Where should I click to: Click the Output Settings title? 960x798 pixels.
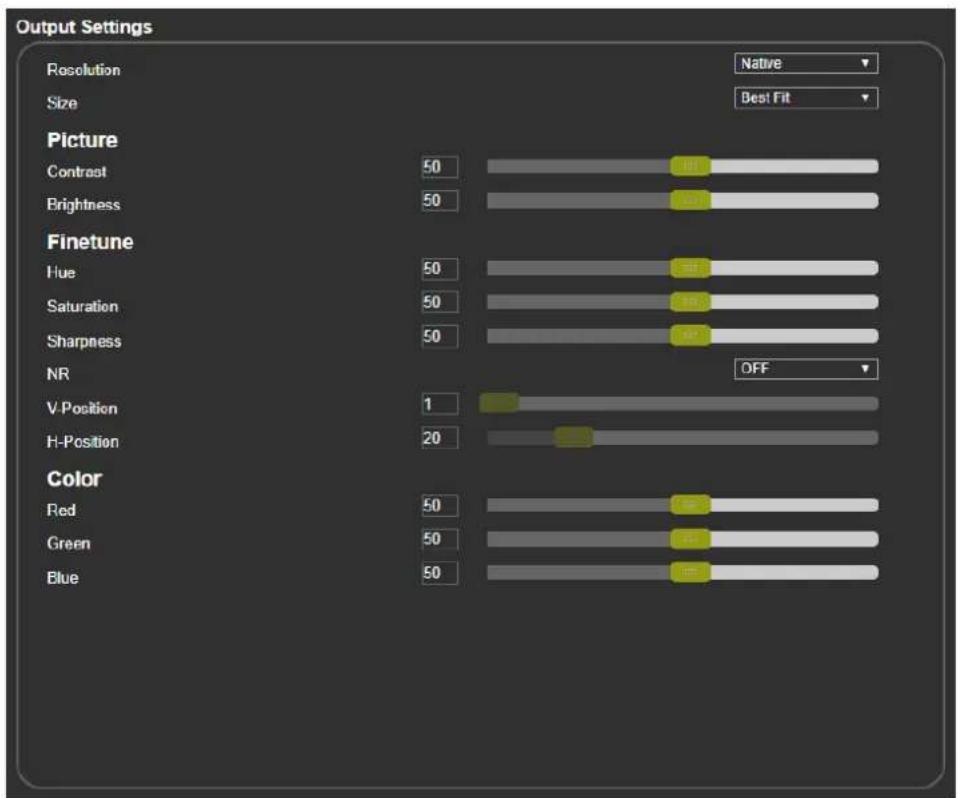[84, 27]
